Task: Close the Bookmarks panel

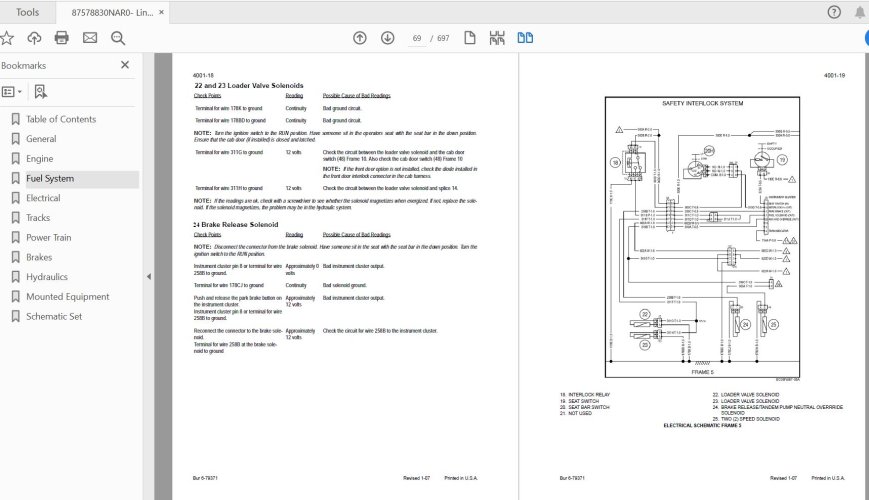Action: tap(125, 65)
